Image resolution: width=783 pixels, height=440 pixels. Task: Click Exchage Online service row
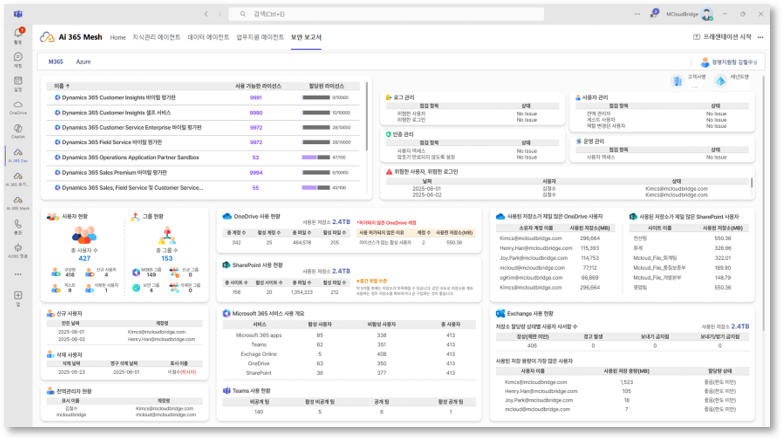coord(349,354)
